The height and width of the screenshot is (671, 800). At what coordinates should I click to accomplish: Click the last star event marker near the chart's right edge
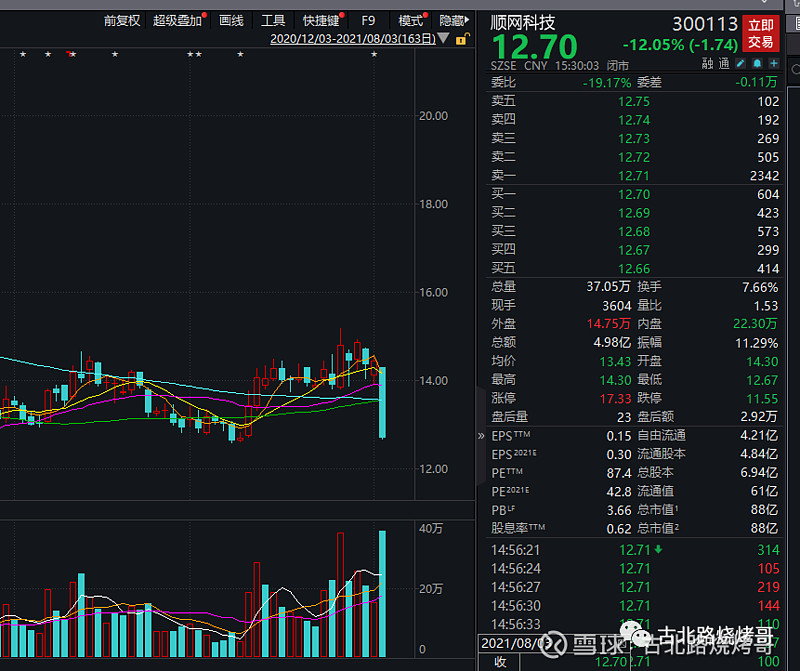(374, 54)
